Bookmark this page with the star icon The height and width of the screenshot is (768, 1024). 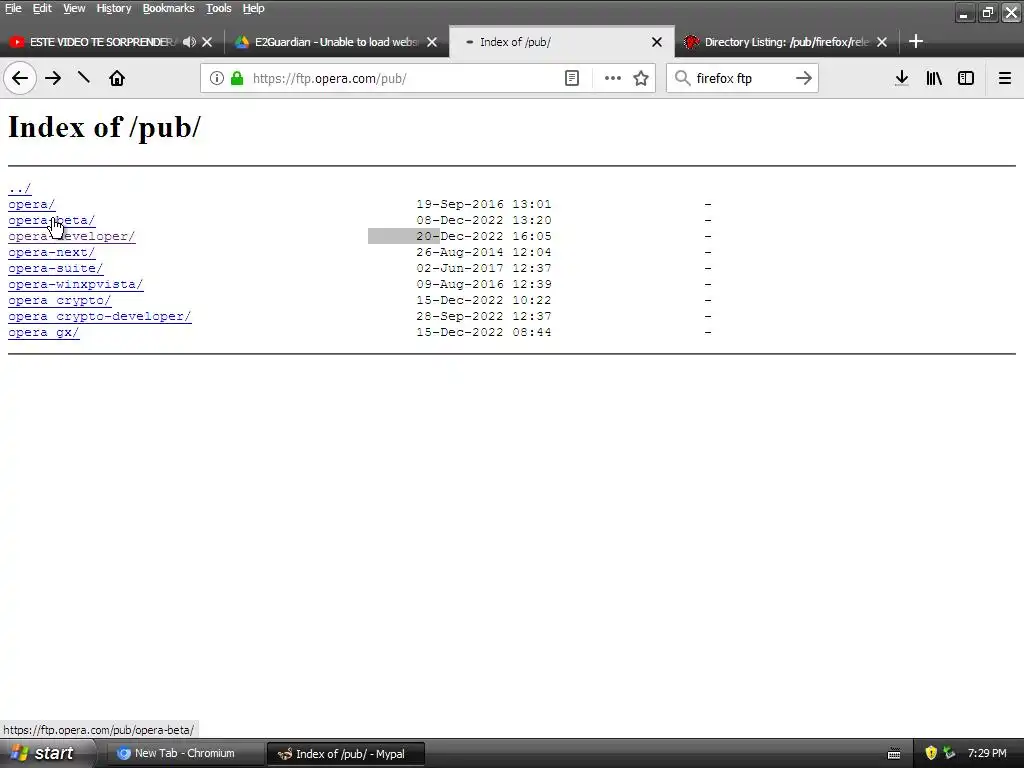click(x=641, y=78)
